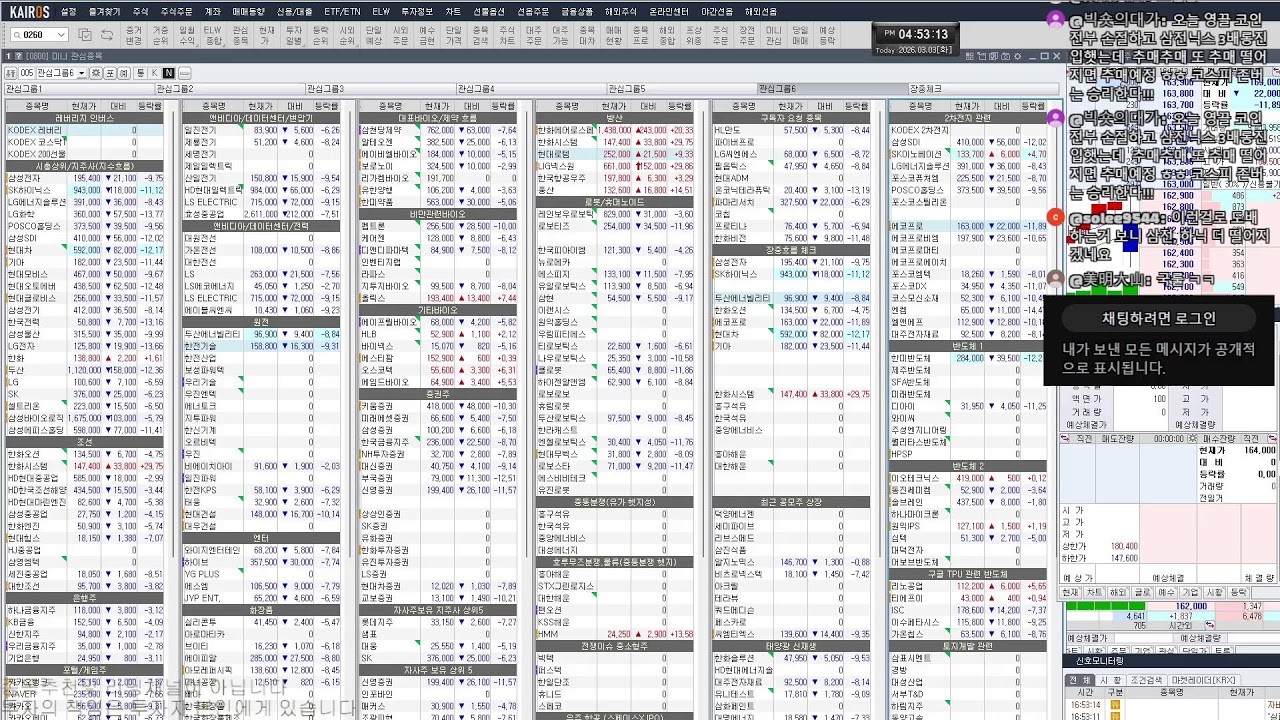Select the KODEX 레버리지 row

[85, 130]
